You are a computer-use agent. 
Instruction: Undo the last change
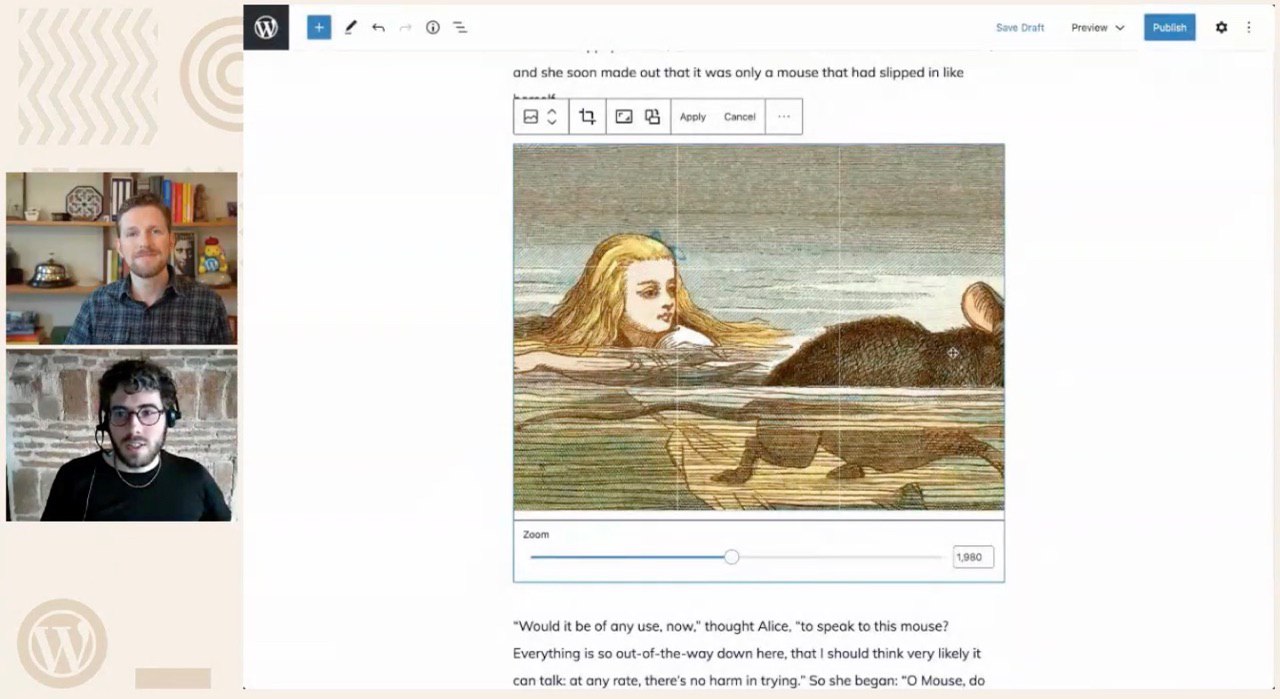(378, 28)
